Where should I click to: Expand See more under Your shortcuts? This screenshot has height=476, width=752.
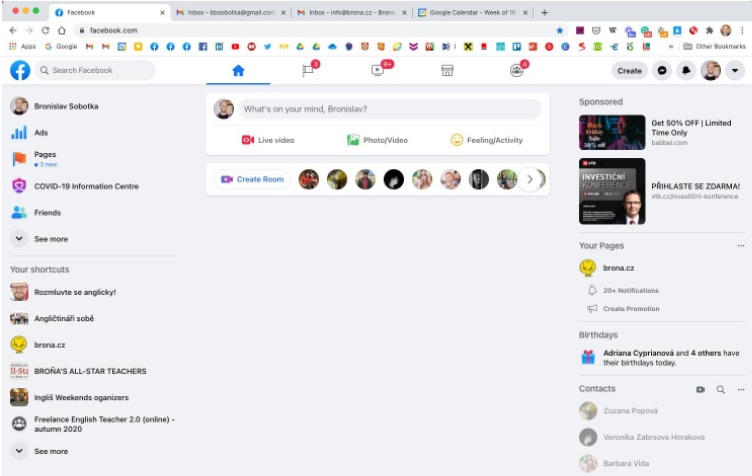tap(51, 451)
